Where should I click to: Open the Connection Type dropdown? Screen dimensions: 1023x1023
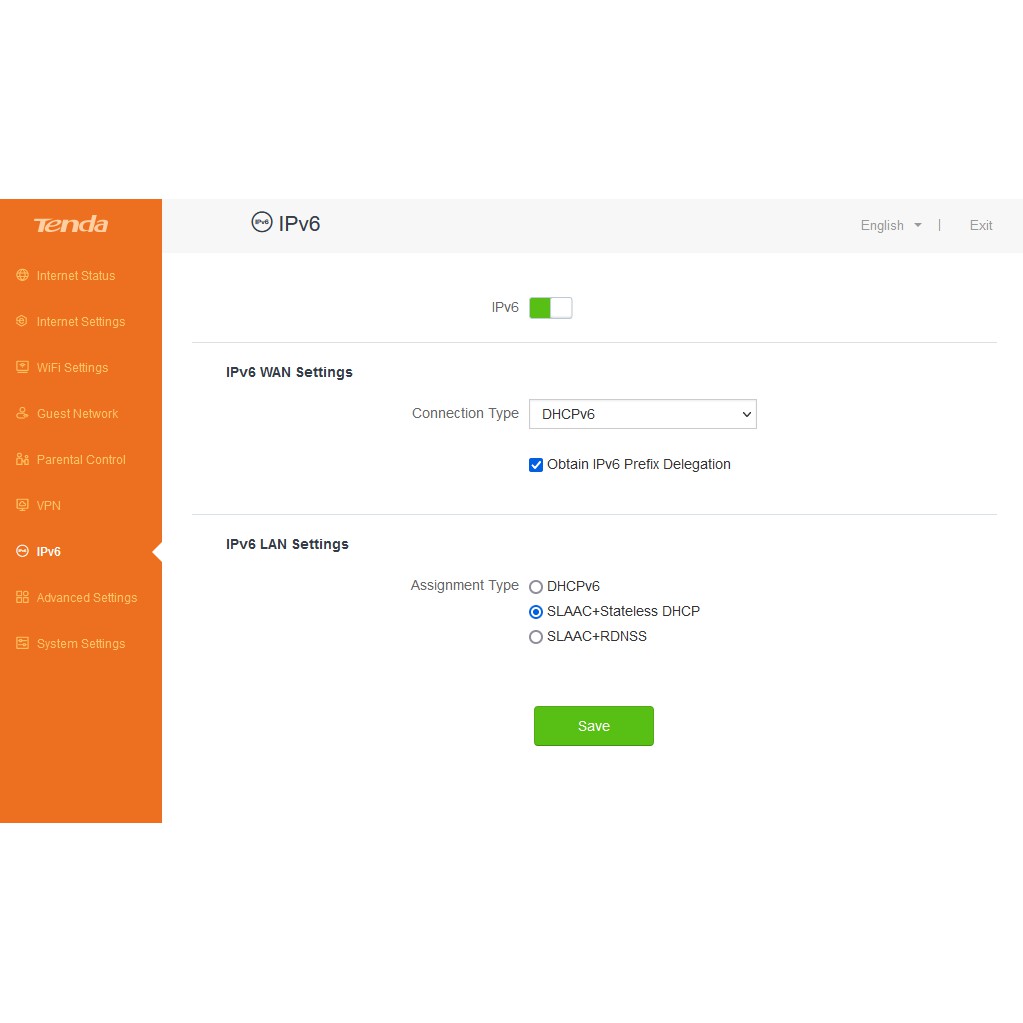(x=642, y=414)
